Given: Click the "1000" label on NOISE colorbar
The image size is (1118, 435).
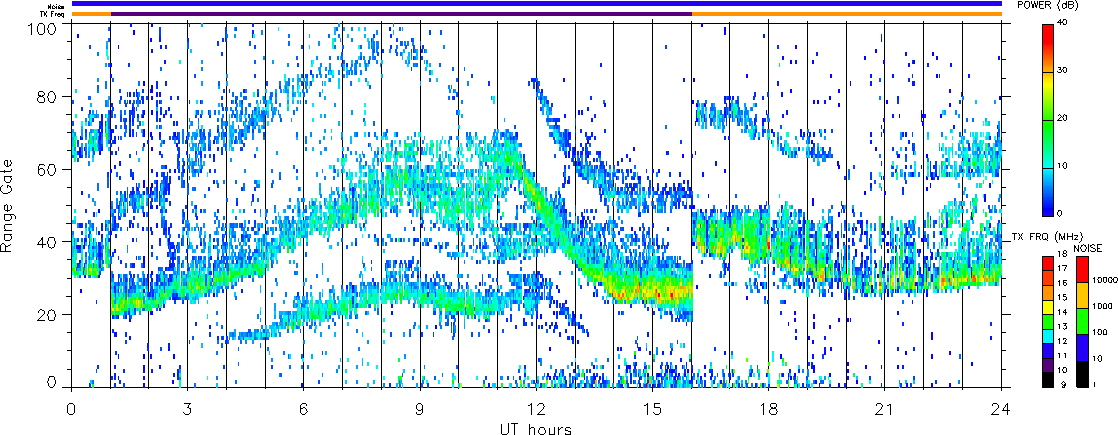Looking at the screenshot, I should (1100, 307).
